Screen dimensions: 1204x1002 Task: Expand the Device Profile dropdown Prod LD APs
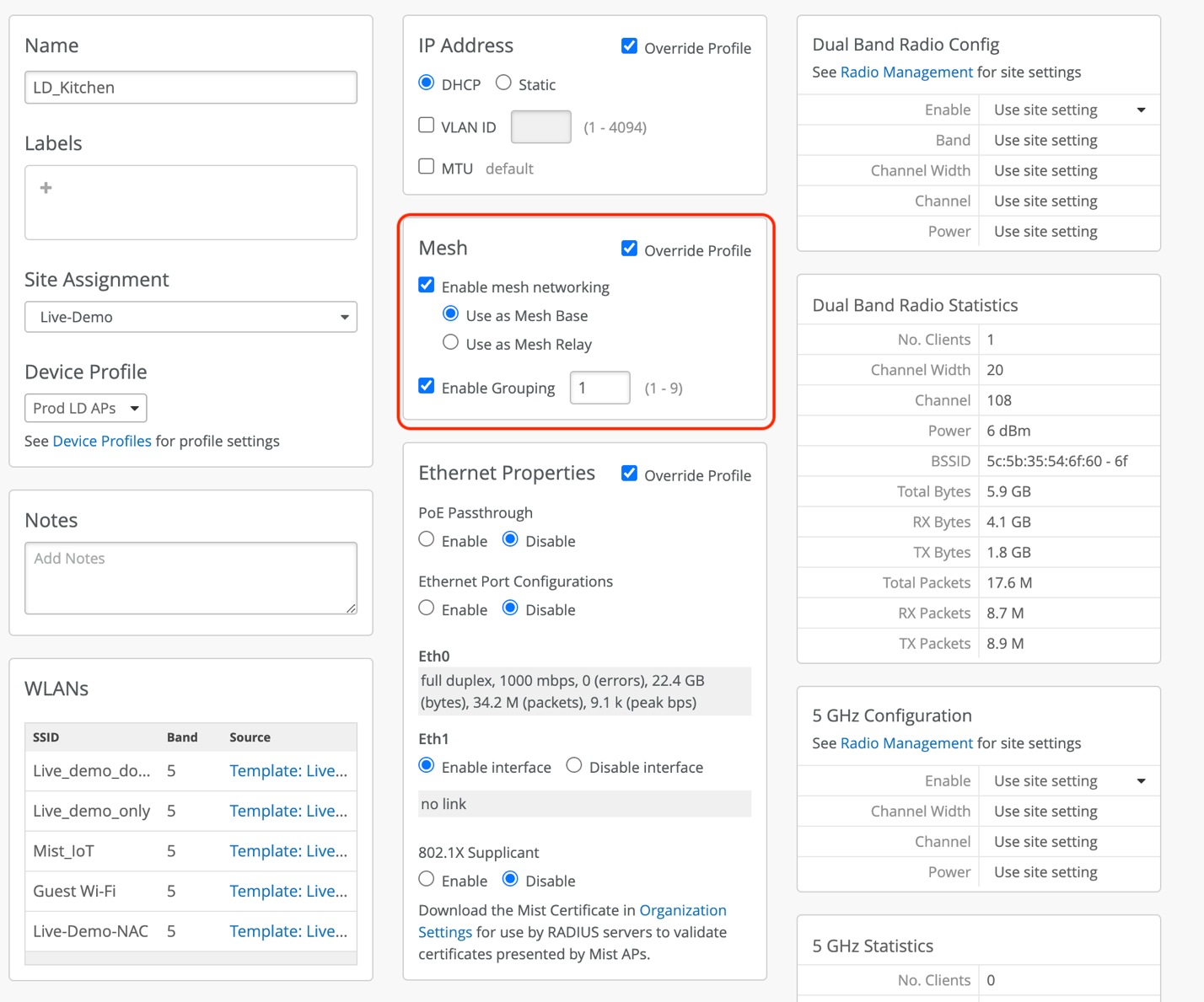click(x=86, y=408)
